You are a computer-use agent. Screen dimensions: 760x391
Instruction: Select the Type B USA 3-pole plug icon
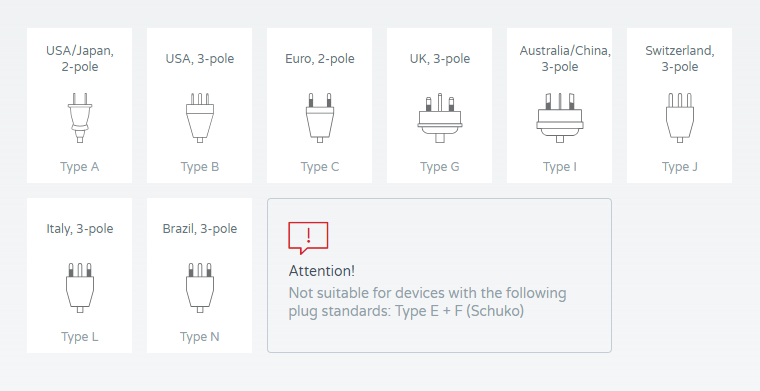(200, 118)
